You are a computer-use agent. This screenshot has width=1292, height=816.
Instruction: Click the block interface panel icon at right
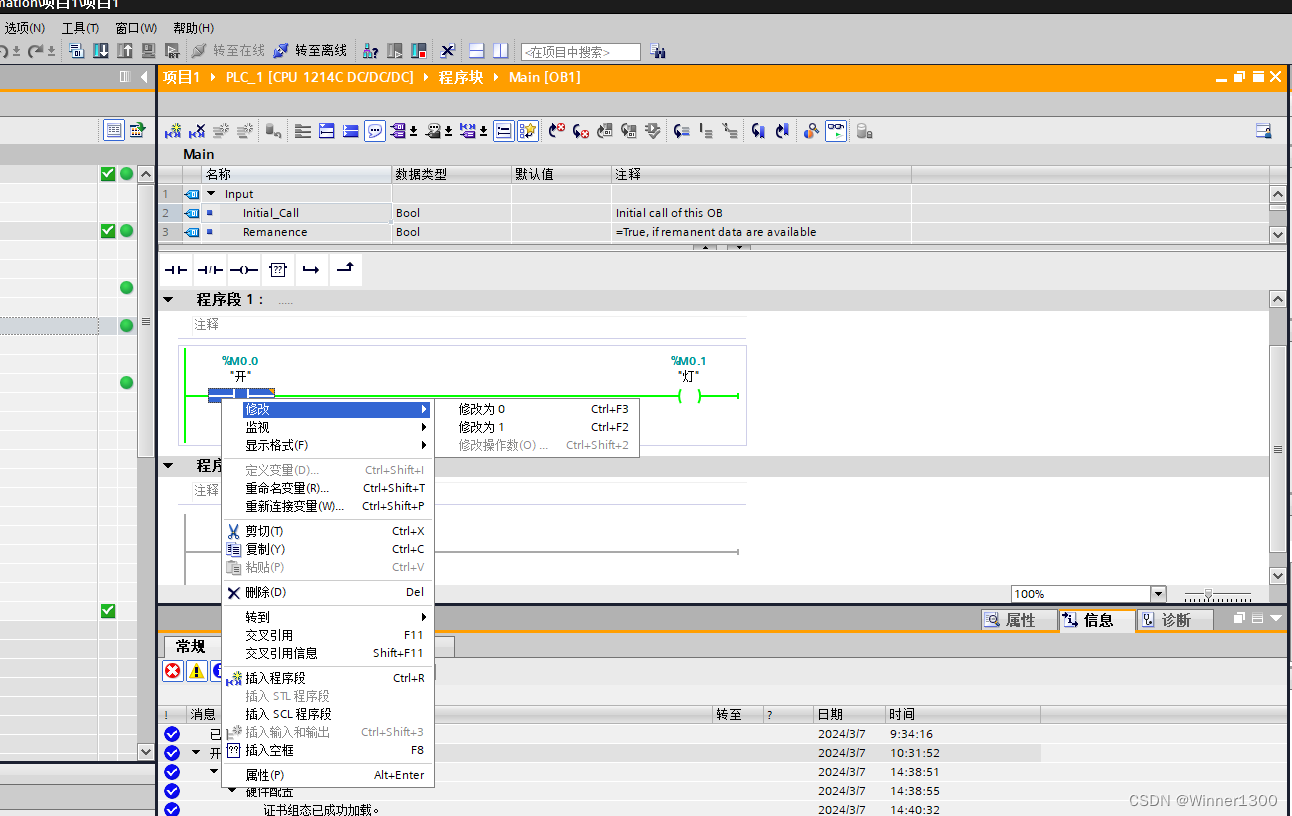coord(1264,131)
